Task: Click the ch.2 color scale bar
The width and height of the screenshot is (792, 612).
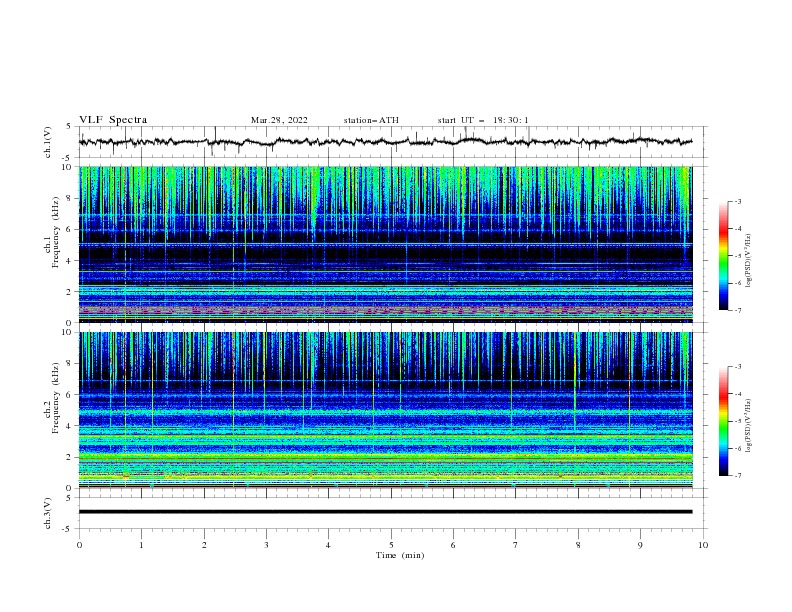Action: [x=723, y=421]
